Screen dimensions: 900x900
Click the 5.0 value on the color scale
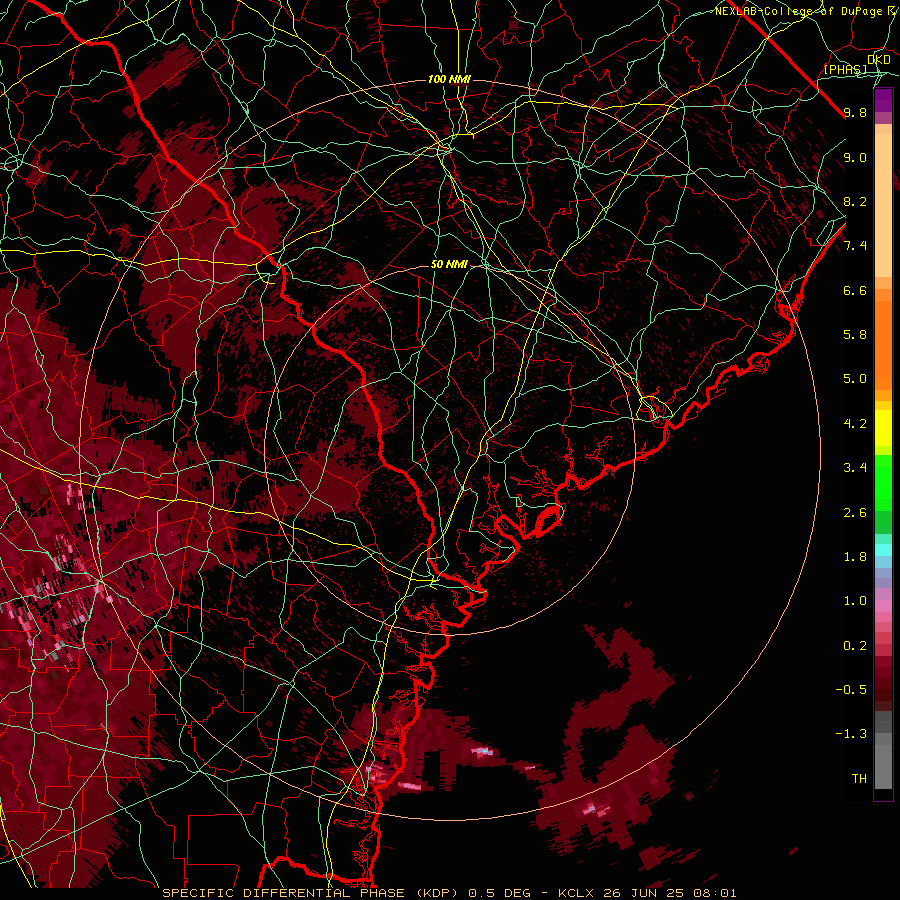click(x=855, y=379)
